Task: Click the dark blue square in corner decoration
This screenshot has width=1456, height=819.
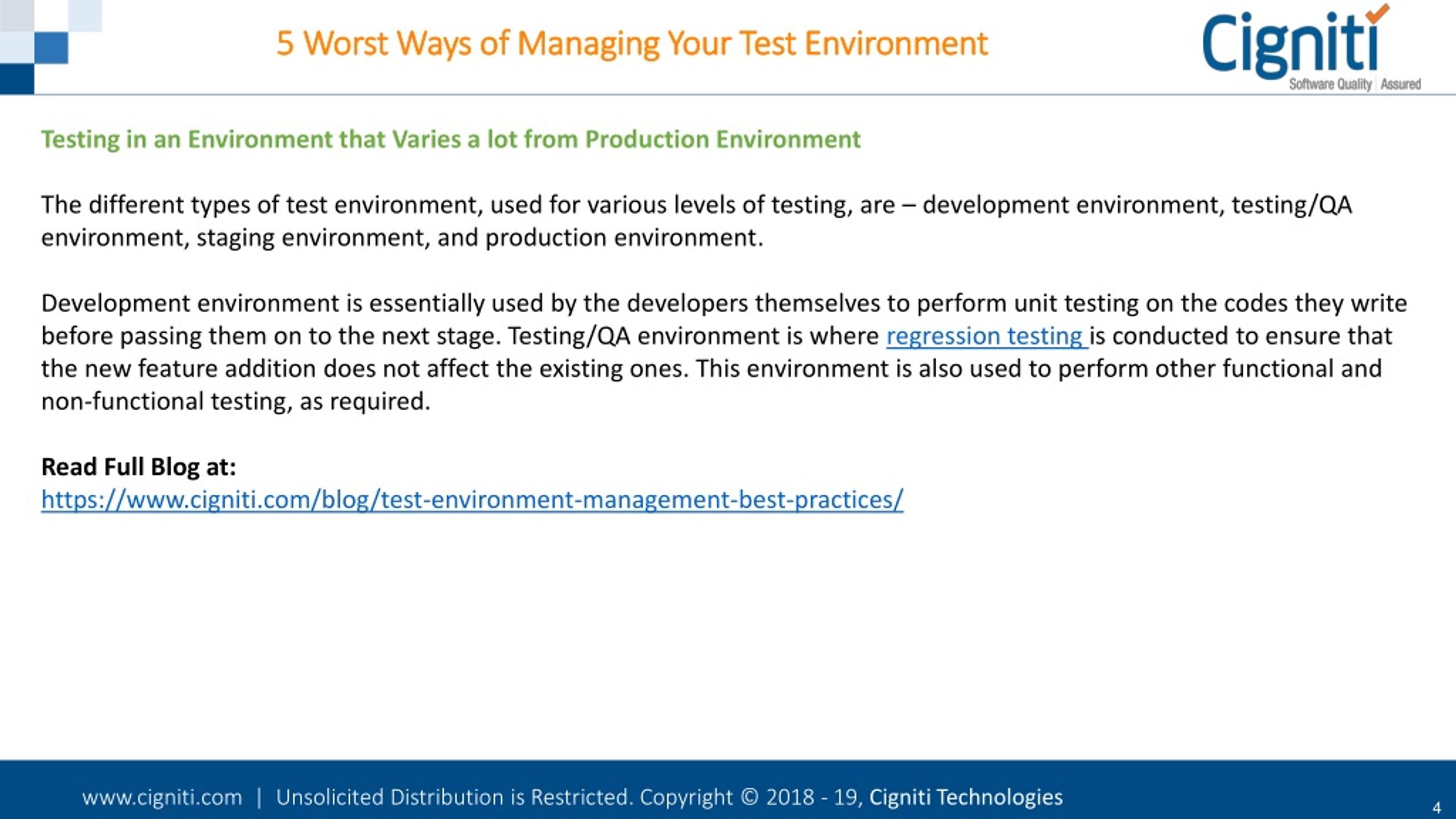Action: click(x=17, y=79)
